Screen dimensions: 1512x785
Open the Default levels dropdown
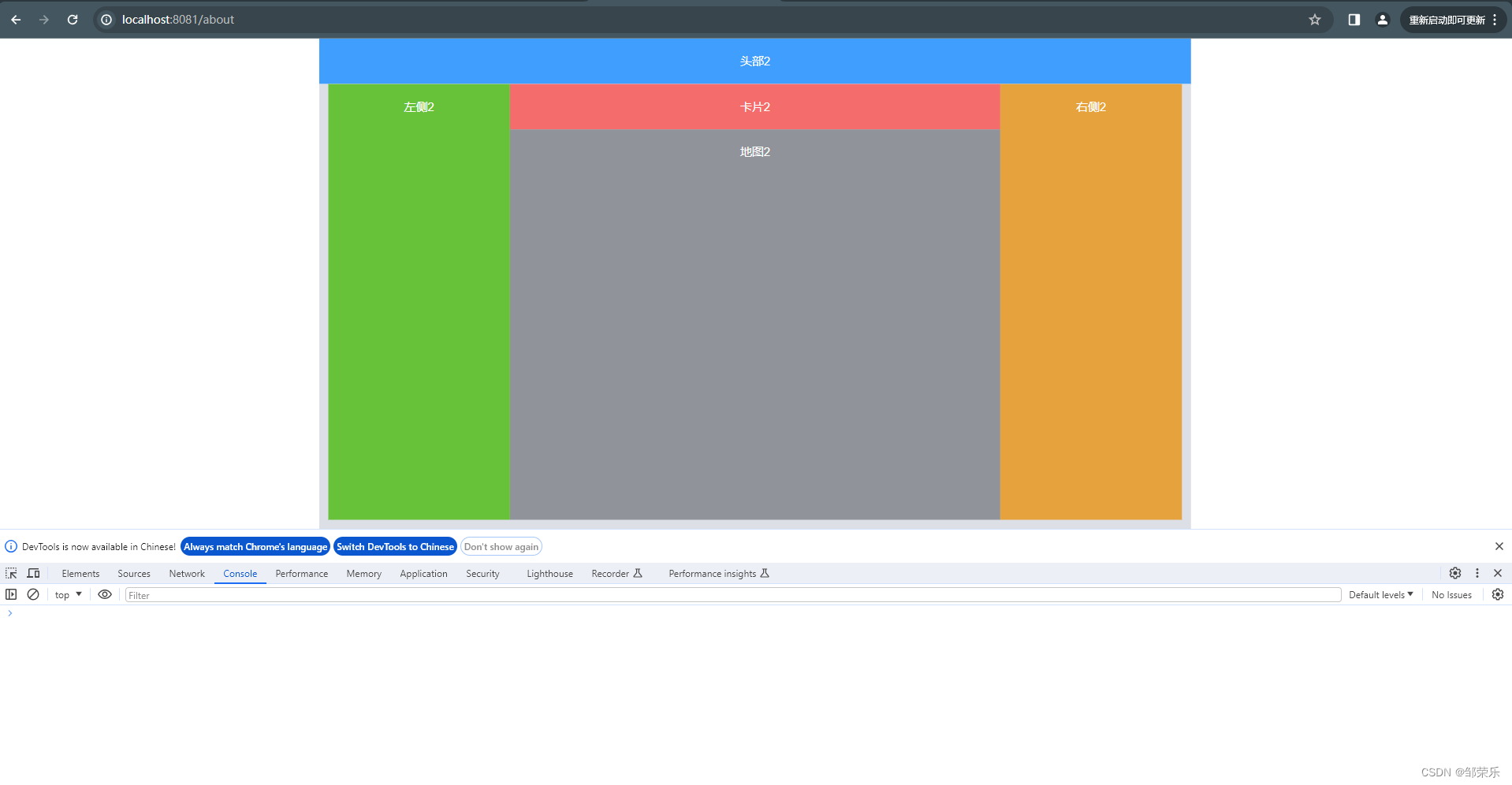click(x=1381, y=595)
